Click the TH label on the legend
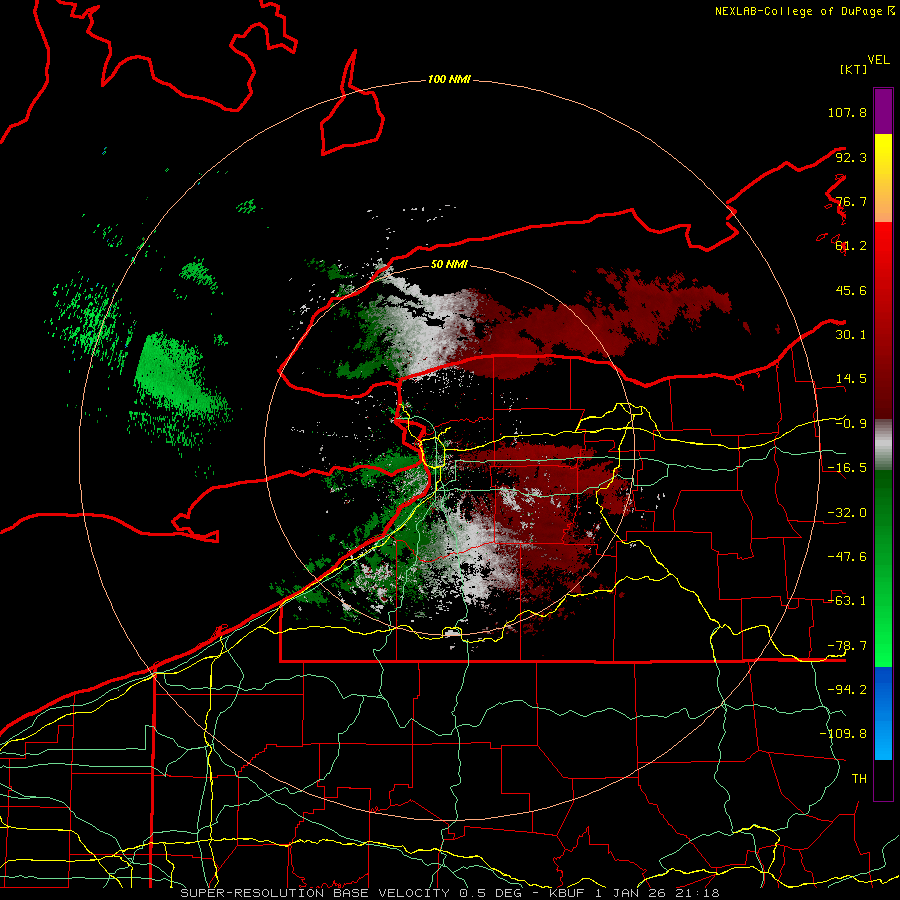The height and width of the screenshot is (900, 900). 859,779
